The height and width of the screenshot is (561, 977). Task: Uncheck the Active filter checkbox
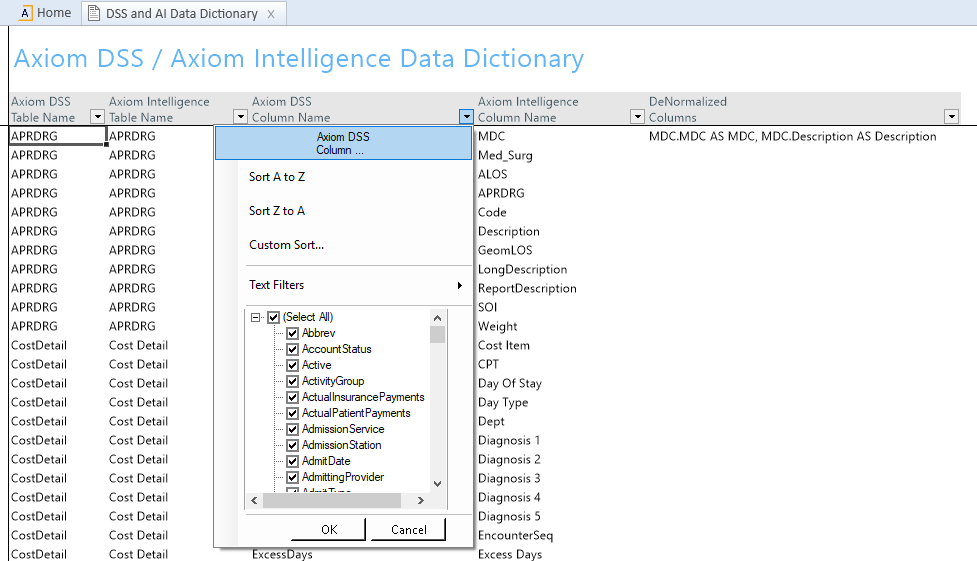coord(292,365)
